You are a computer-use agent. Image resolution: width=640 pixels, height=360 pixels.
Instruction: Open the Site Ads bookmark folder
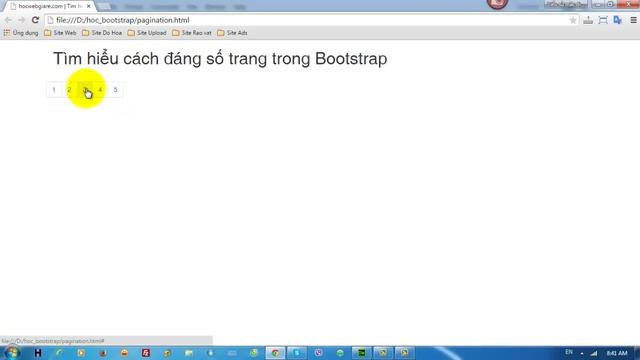click(232, 33)
